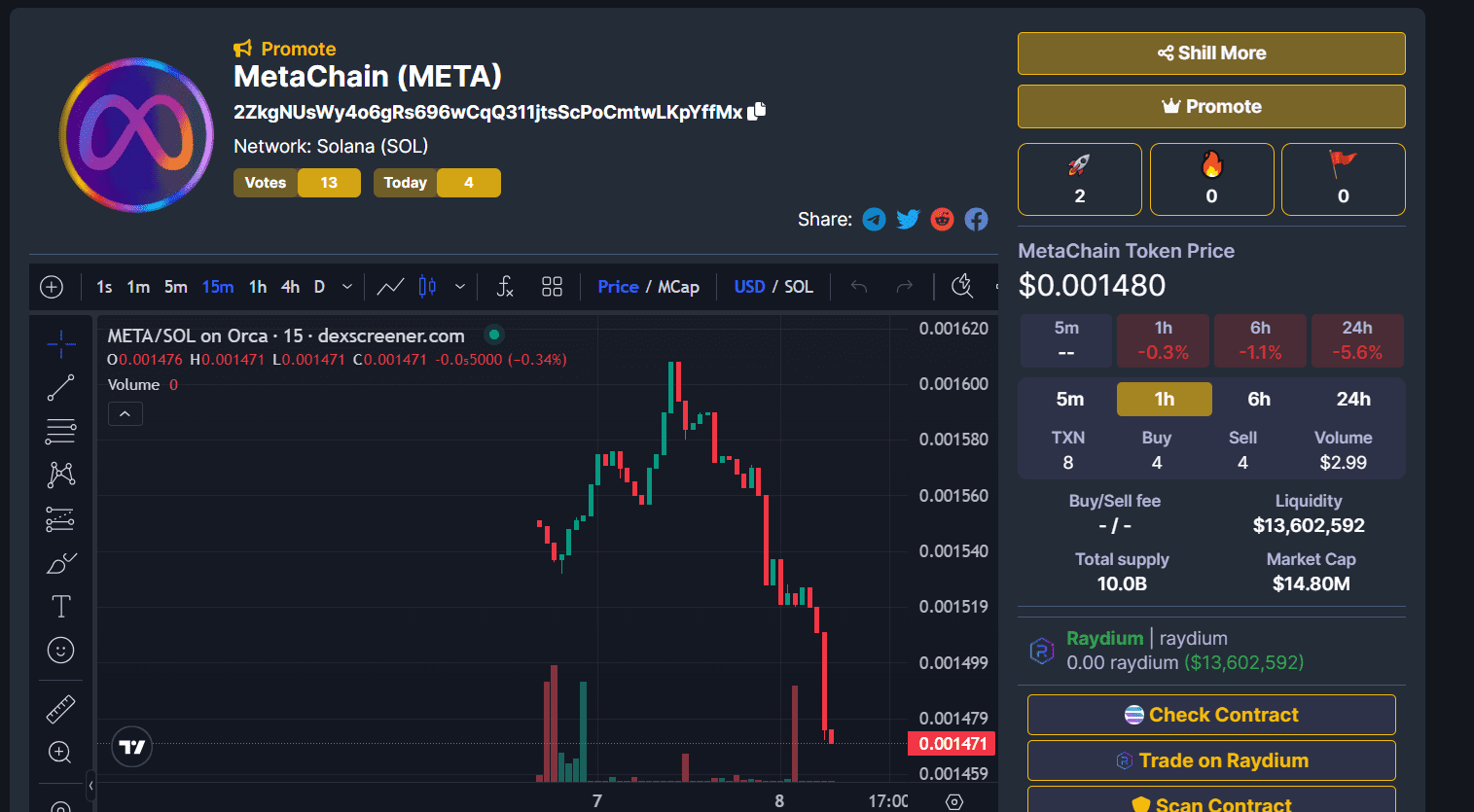Click the 24h -5.6% change box
The height and width of the screenshot is (812, 1474).
tap(1357, 340)
